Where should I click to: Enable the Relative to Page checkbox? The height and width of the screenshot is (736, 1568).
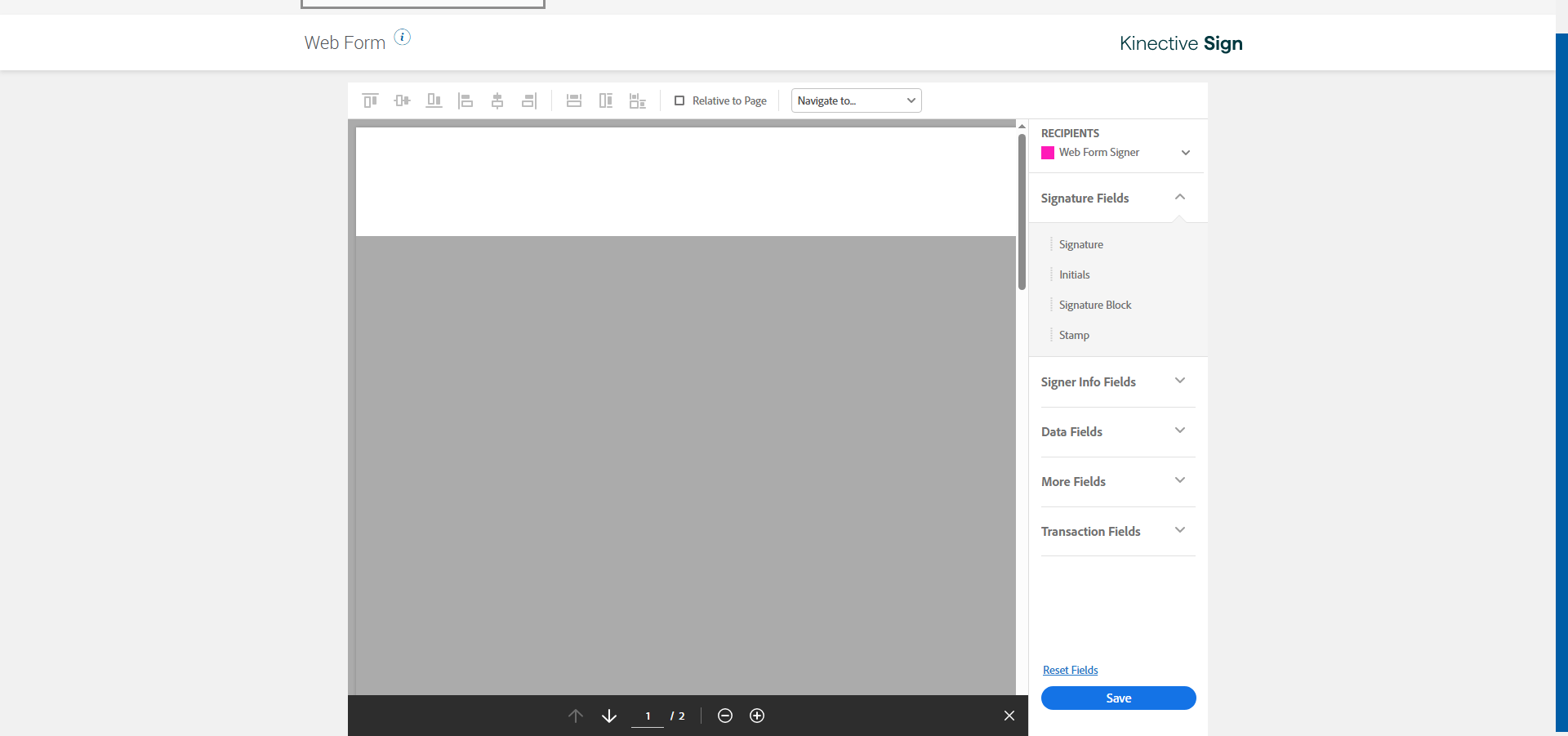679,100
